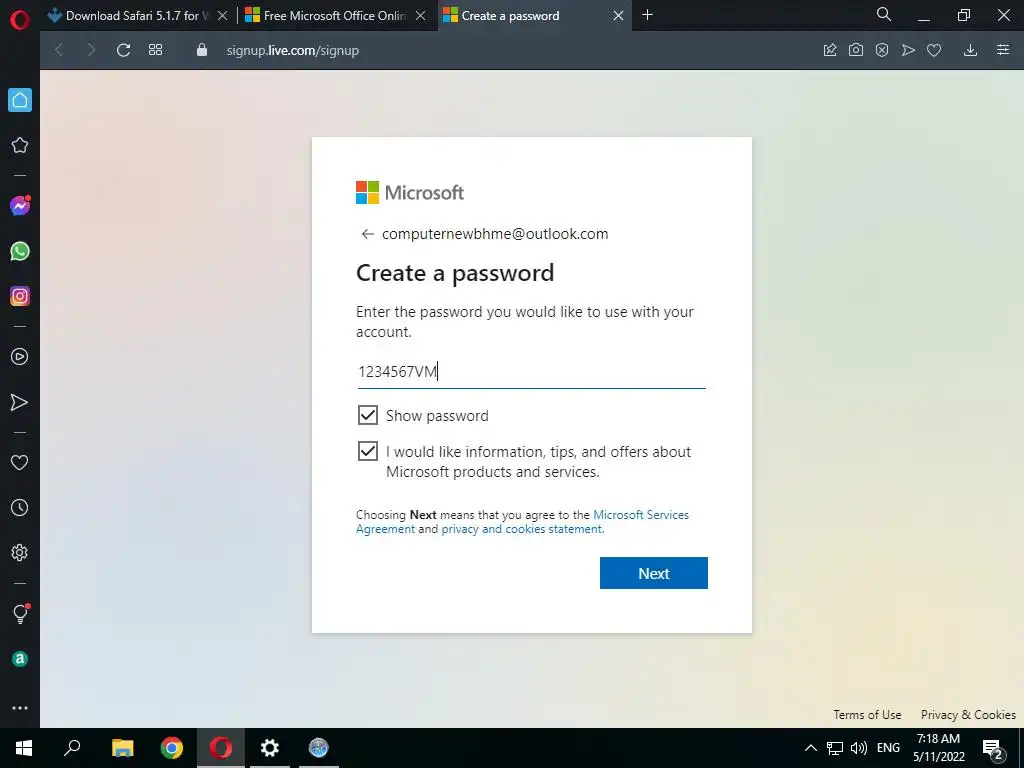Click the address bar URL signup.live.com
Viewport: 1024px width, 768px height.
pos(293,50)
